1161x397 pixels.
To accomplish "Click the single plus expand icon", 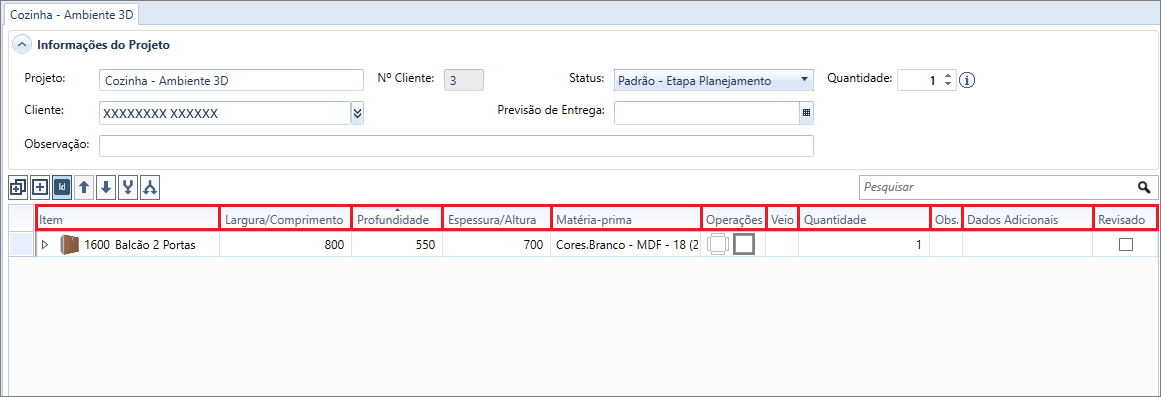I will point(40,187).
